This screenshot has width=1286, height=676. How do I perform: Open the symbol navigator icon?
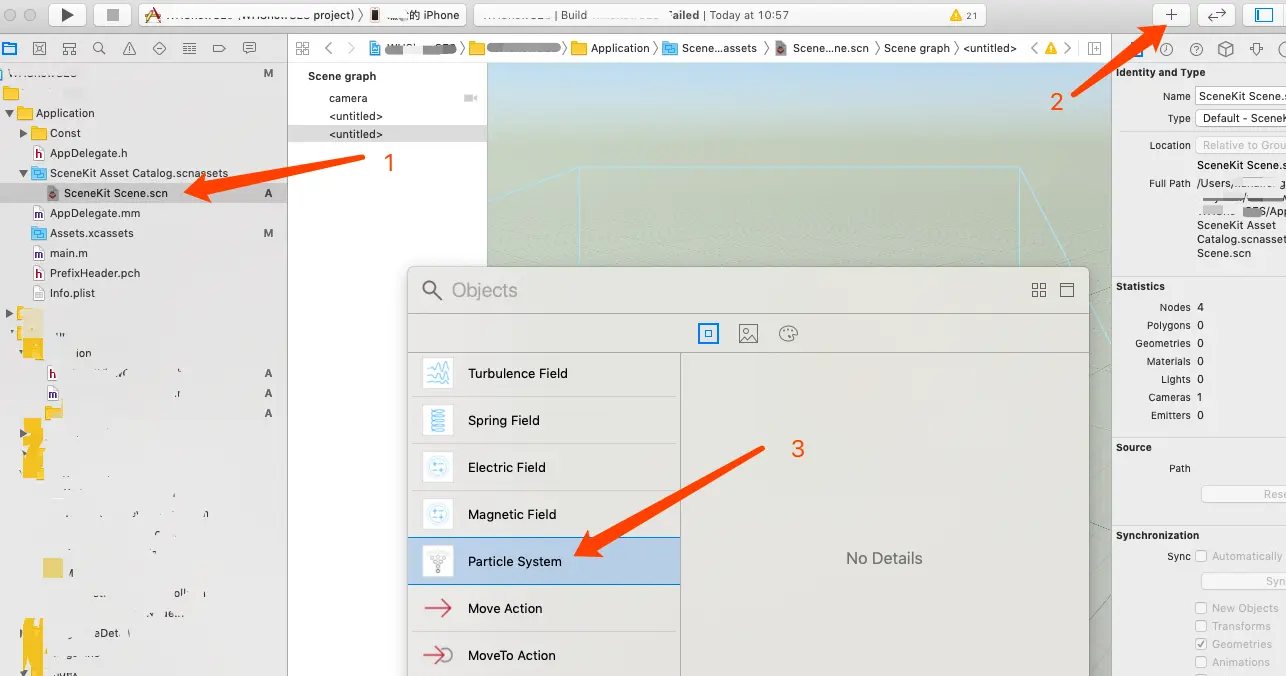(x=69, y=48)
